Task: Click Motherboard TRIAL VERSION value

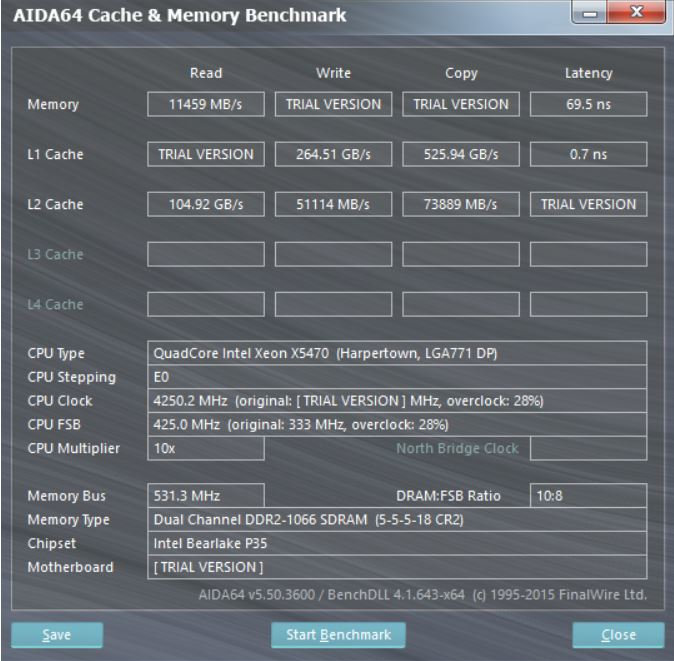Action: (397, 567)
